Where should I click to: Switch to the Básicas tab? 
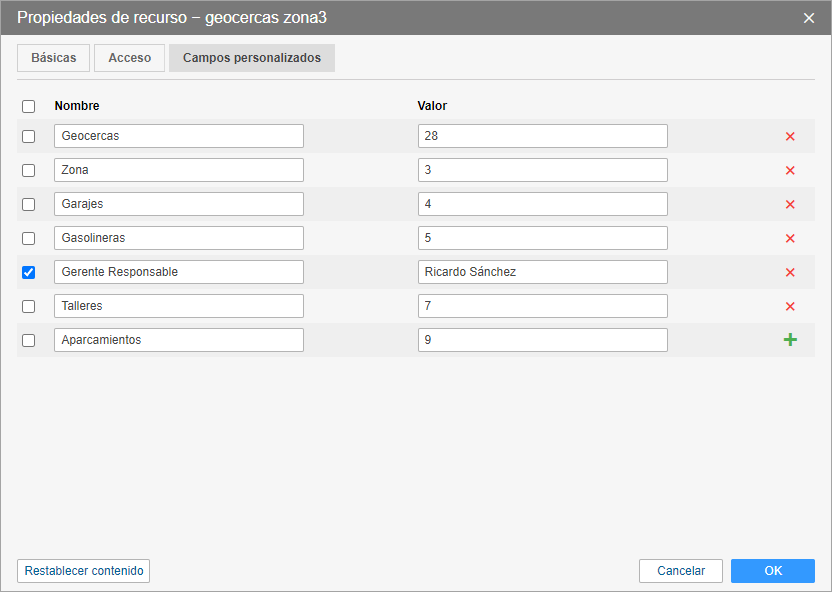click(54, 58)
